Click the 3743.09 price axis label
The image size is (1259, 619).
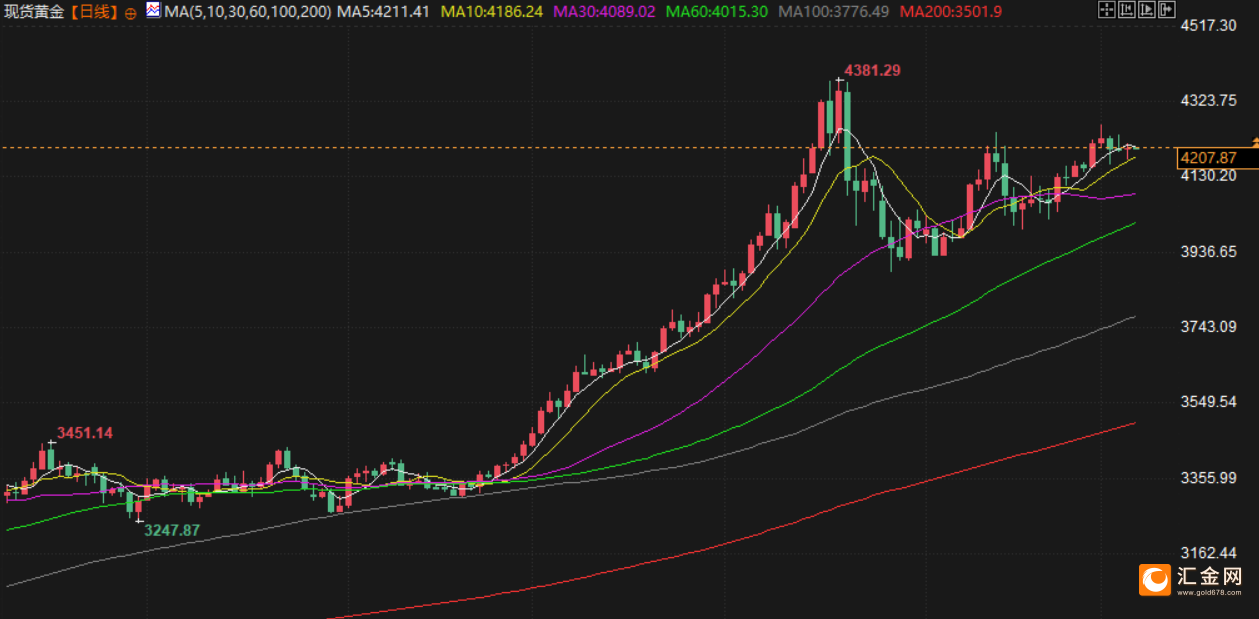(1208, 327)
